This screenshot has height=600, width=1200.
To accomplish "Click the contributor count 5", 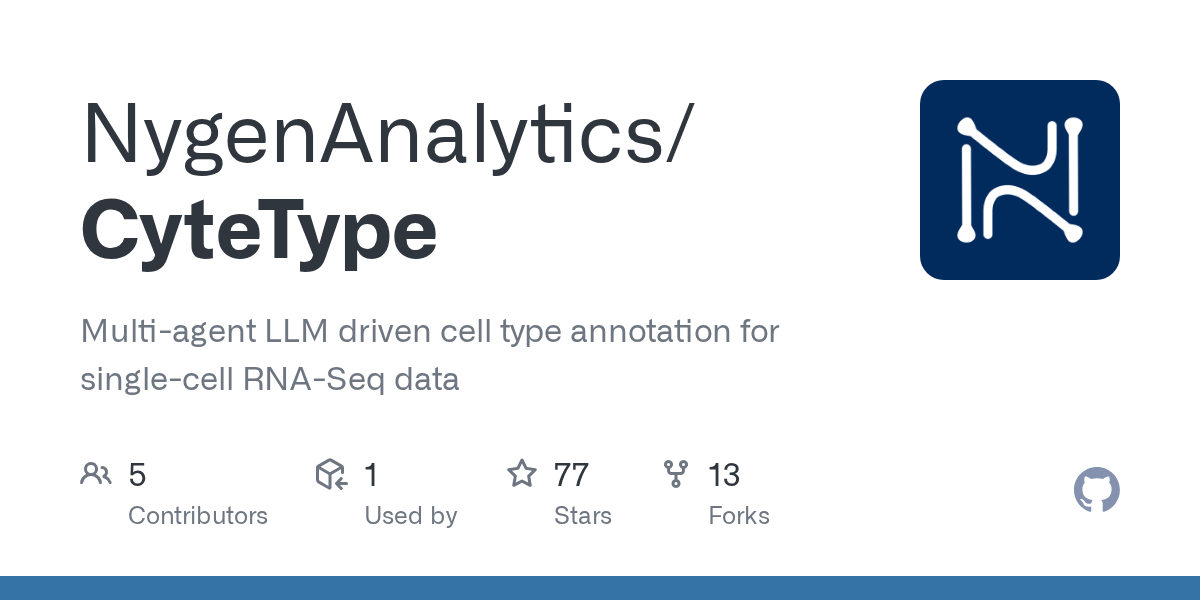I will [138, 475].
